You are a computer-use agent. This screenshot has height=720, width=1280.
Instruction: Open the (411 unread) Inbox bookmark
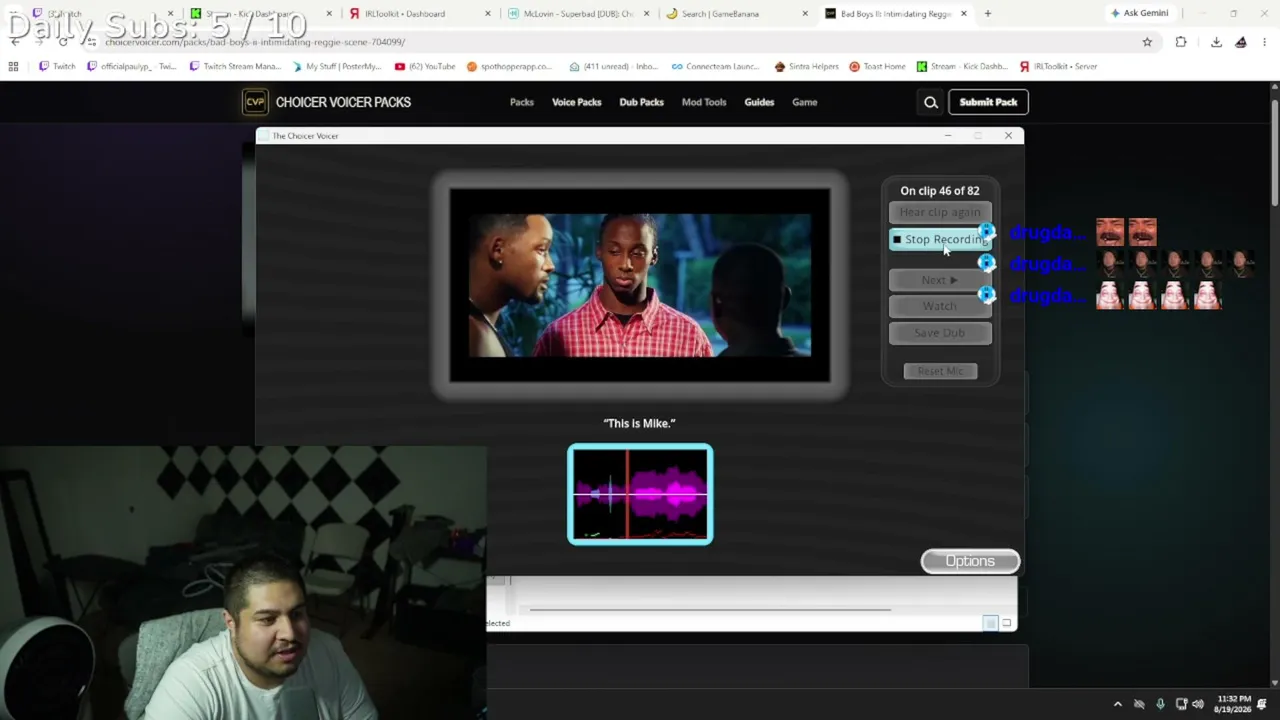(x=614, y=66)
